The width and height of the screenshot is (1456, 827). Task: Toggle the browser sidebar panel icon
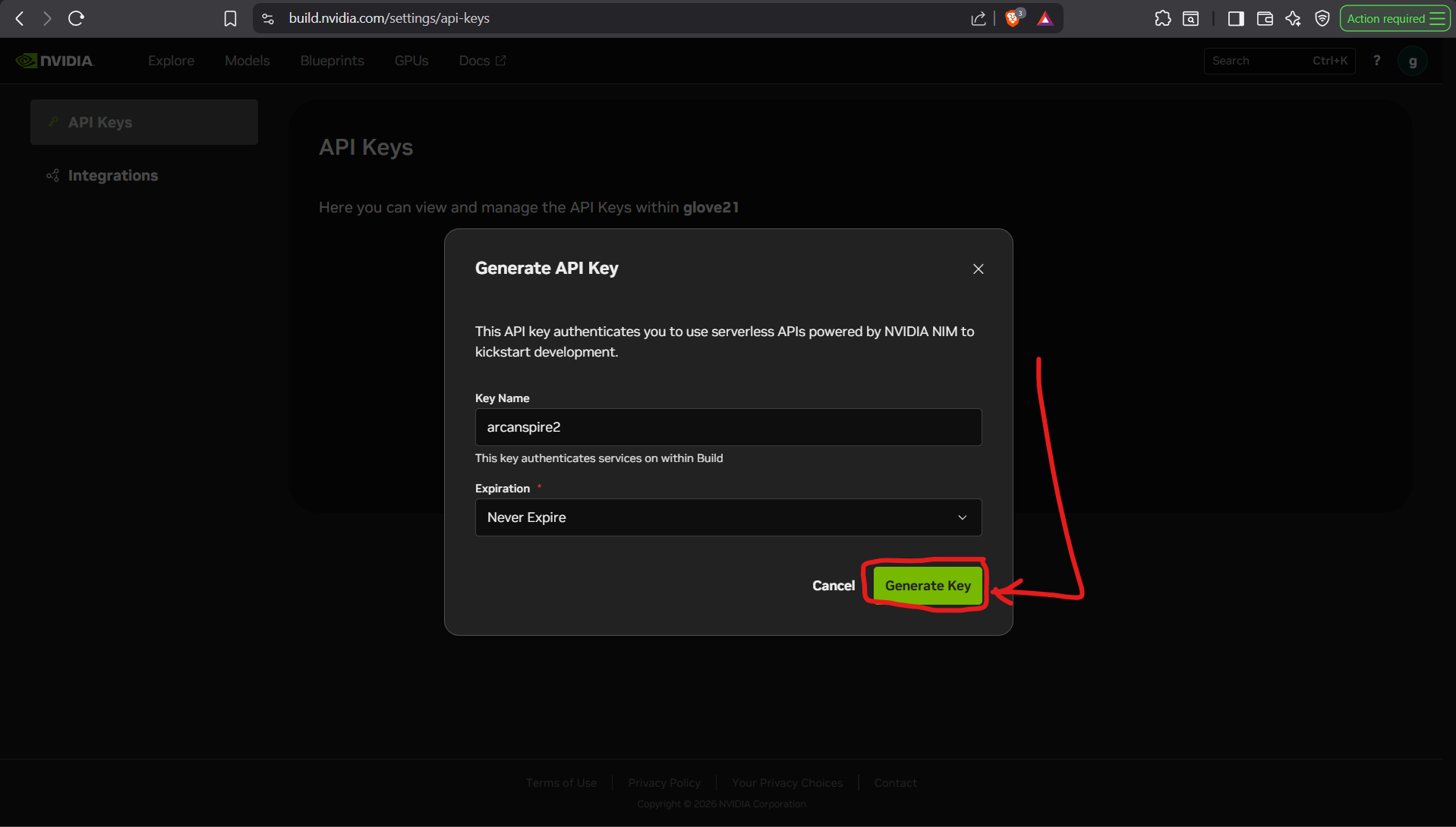click(x=1236, y=18)
